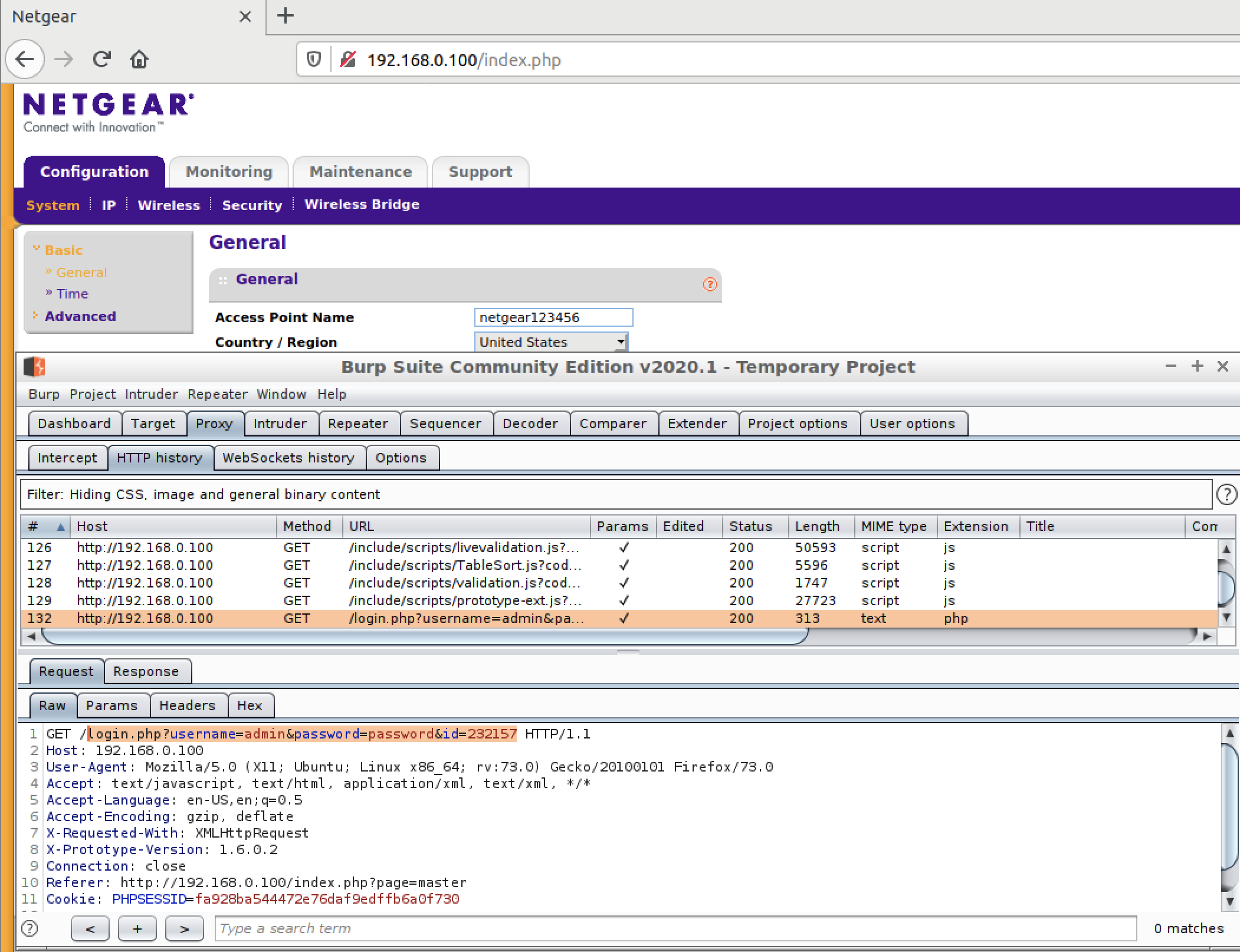Open the Help menu
This screenshot has width=1240, height=952.
coord(332,394)
